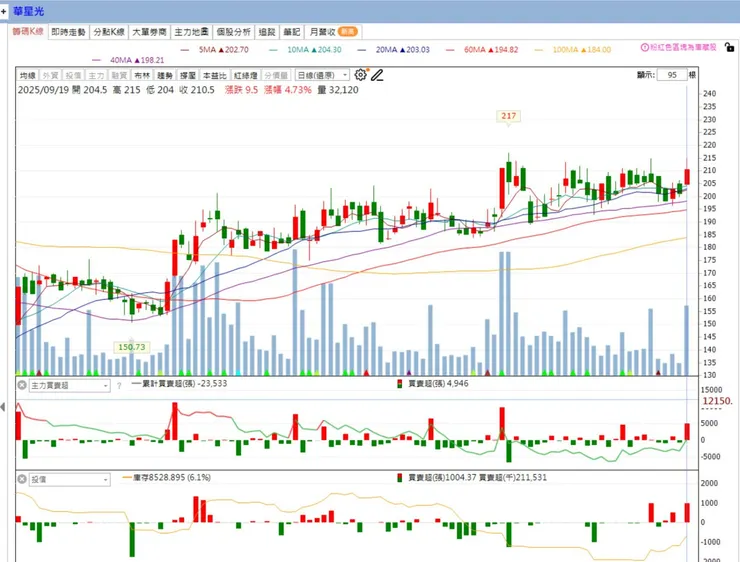
Task: Toggle the 融資 overlay button
Action: (x=119, y=75)
